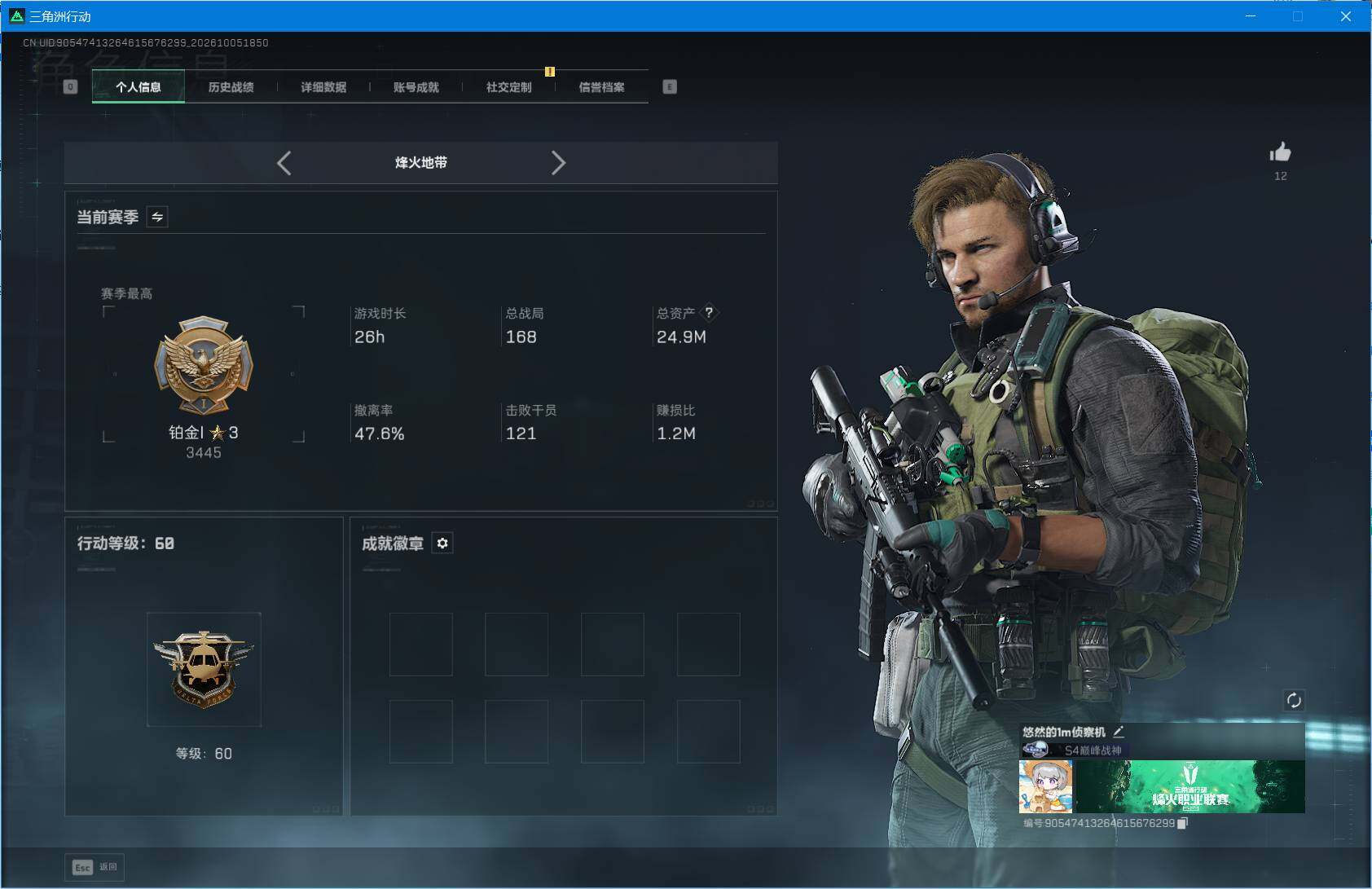Viewport: 1372px width, 889px height.
Task: Click the right arrow beside 烽火地带
Action: (x=558, y=163)
